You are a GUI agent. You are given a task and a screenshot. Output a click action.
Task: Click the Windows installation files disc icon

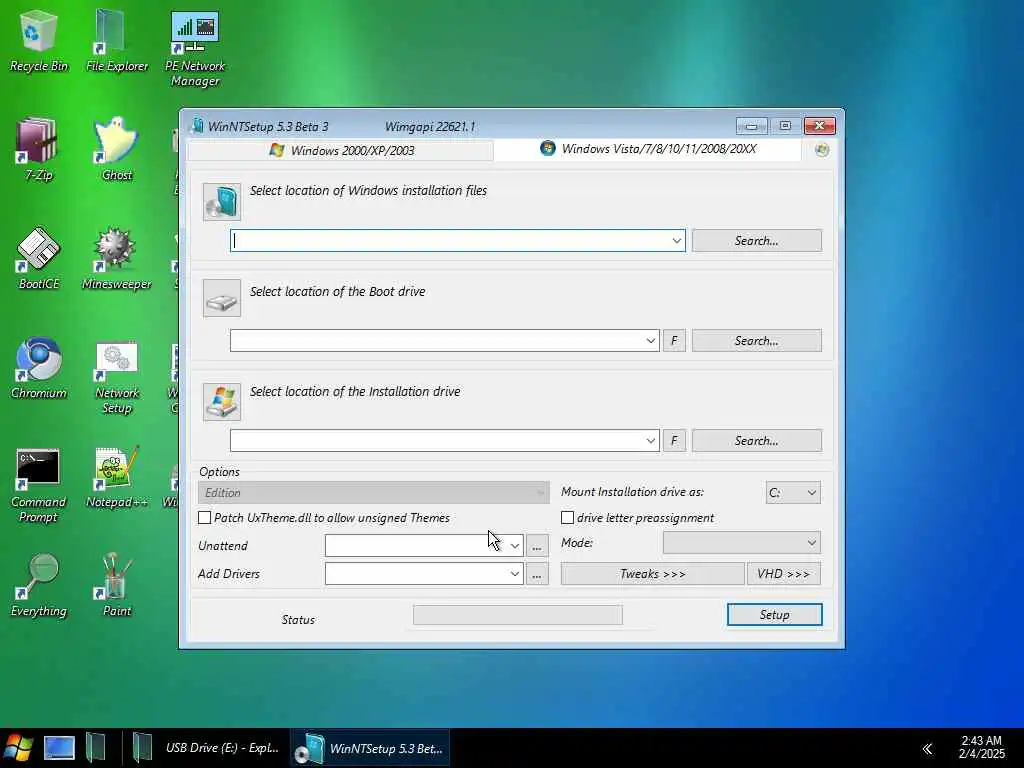pos(221,201)
